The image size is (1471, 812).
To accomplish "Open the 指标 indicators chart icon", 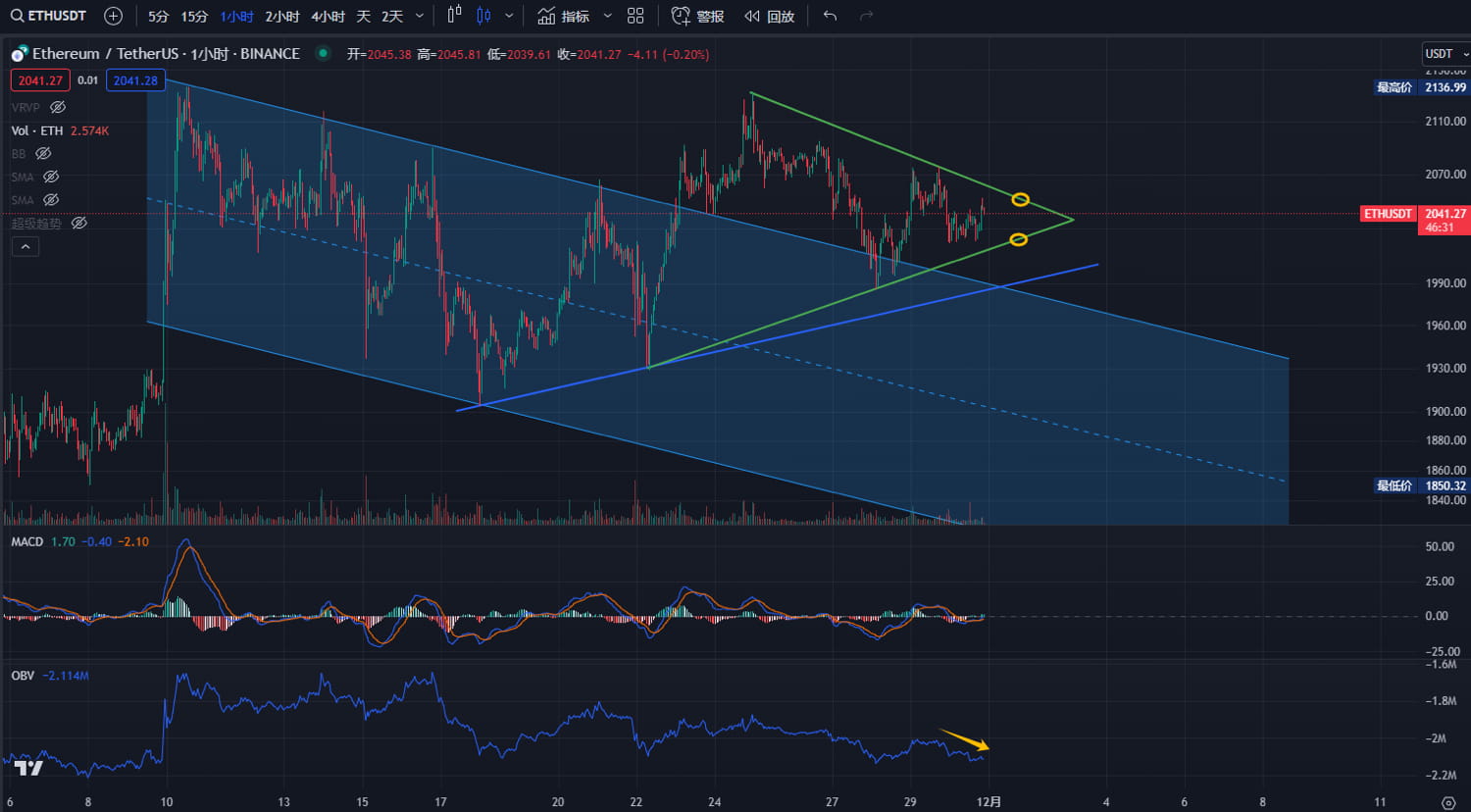I will 546,16.
